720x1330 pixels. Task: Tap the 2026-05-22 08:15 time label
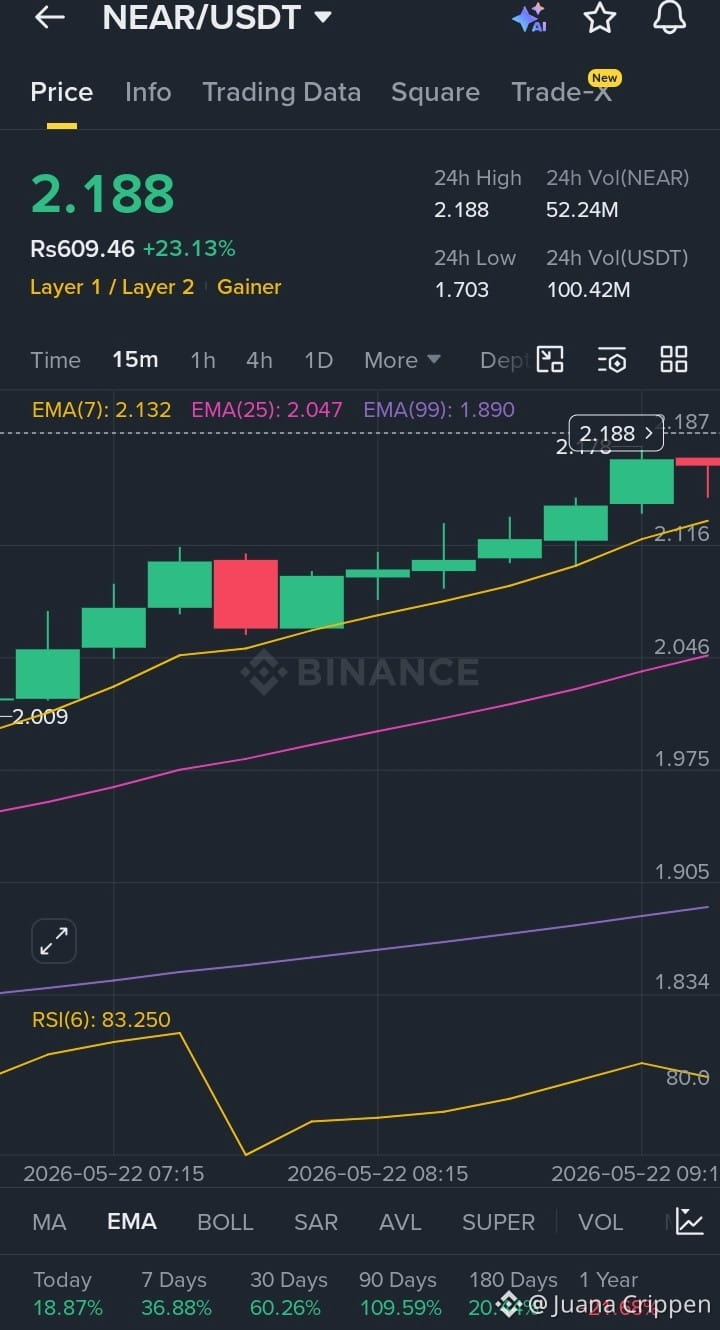tap(377, 1173)
